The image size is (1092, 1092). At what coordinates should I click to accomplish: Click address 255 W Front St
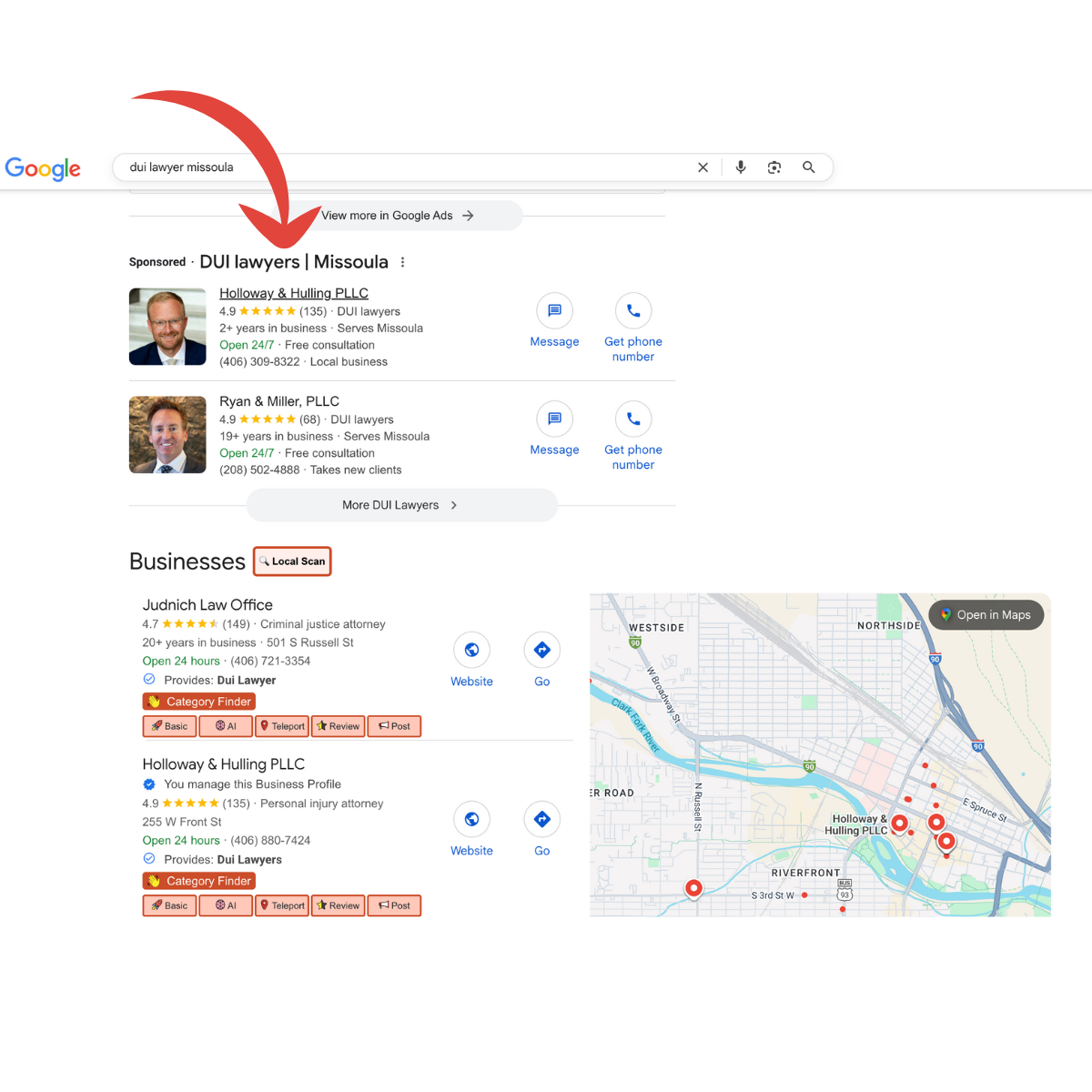point(182,822)
